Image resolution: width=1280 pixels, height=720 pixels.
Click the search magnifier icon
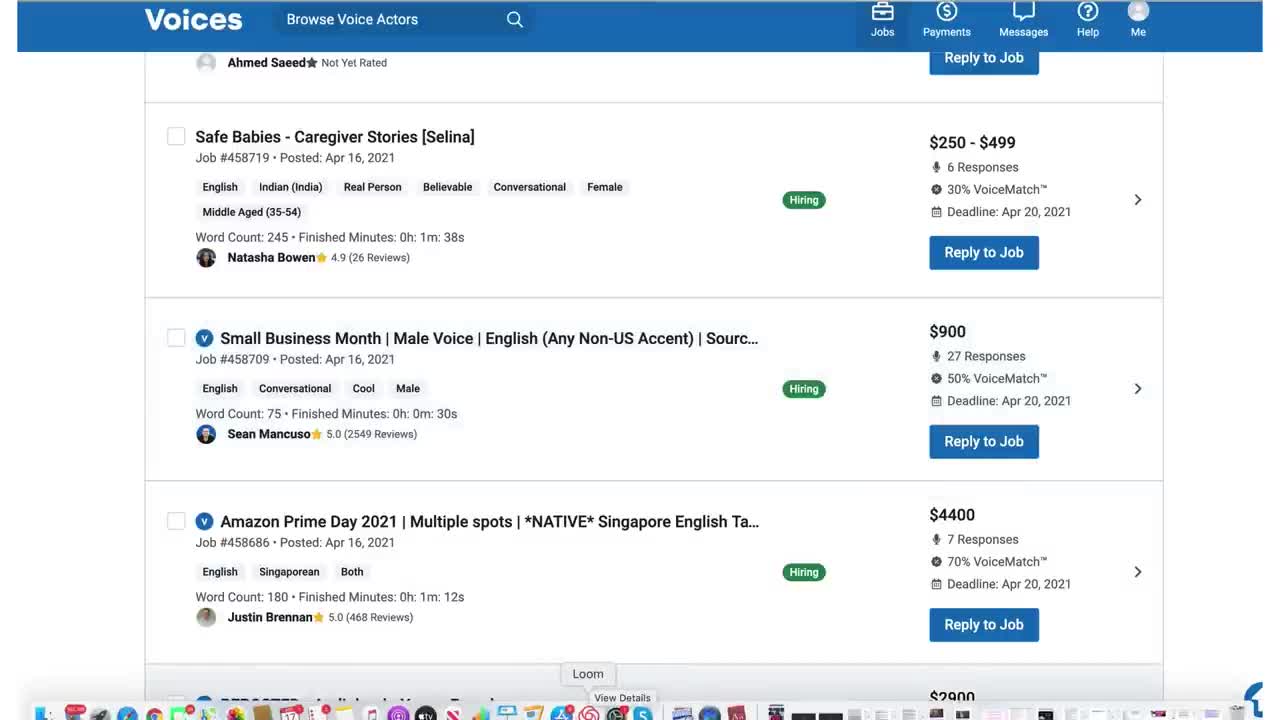coord(515,19)
